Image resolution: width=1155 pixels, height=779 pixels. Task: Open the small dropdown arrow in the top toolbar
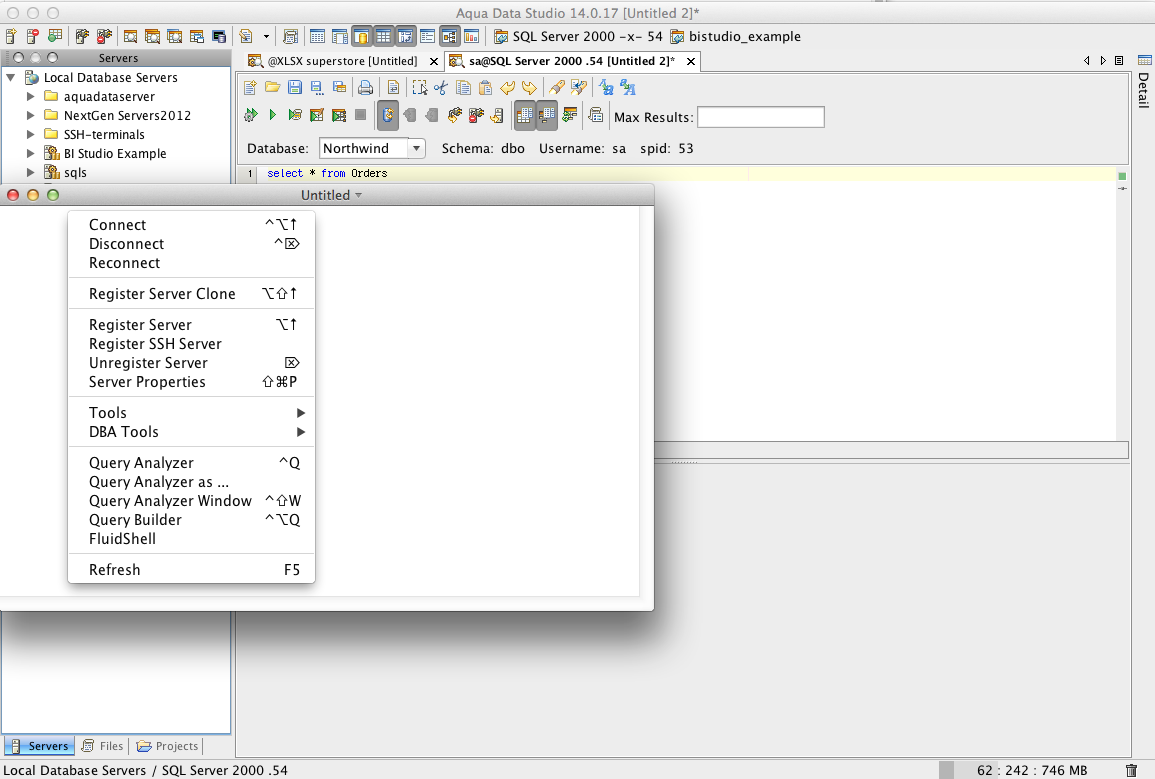pyautogui.click(x=267, y=36)
